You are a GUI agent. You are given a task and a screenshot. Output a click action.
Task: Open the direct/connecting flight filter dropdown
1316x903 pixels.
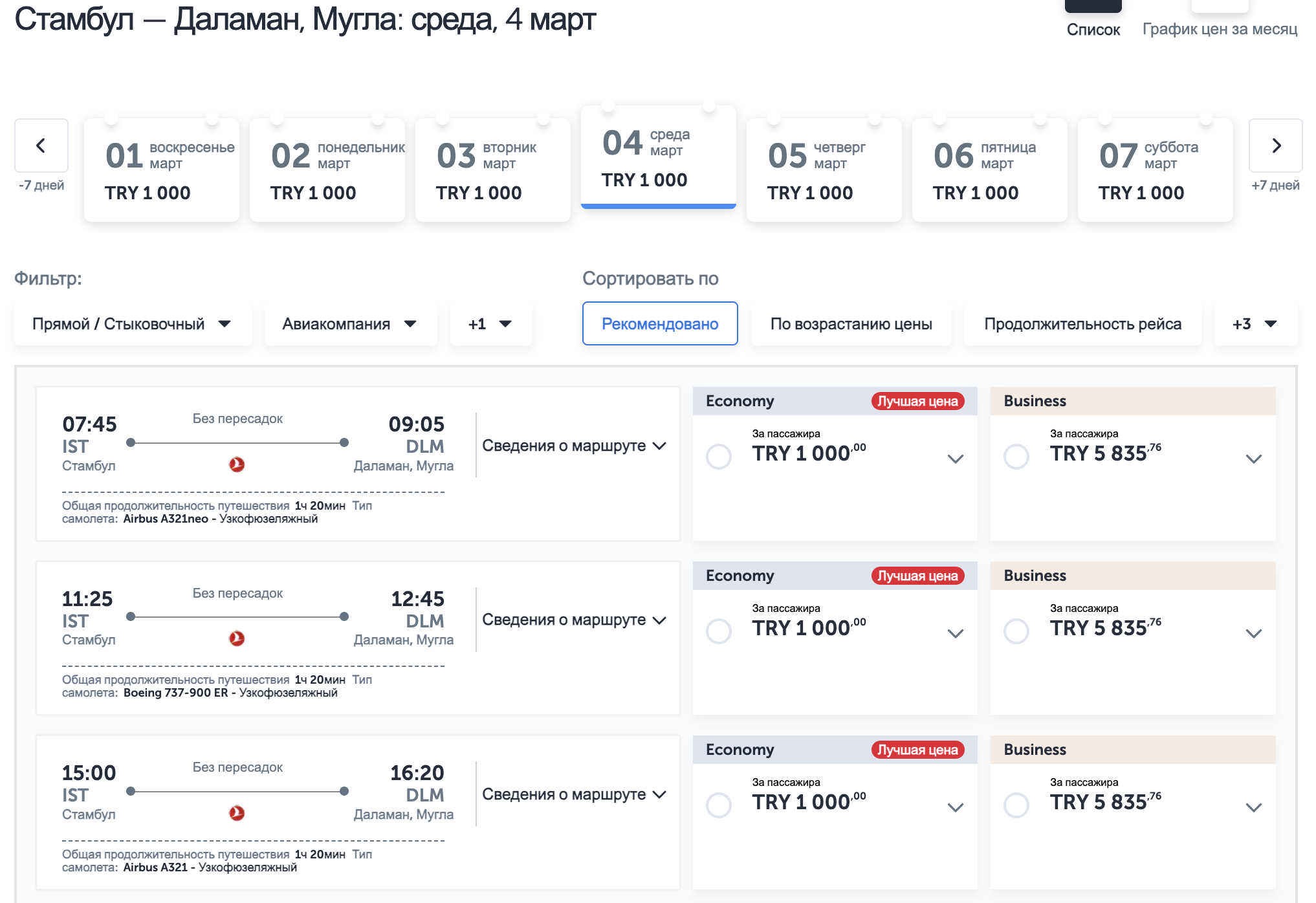[132, 323]
